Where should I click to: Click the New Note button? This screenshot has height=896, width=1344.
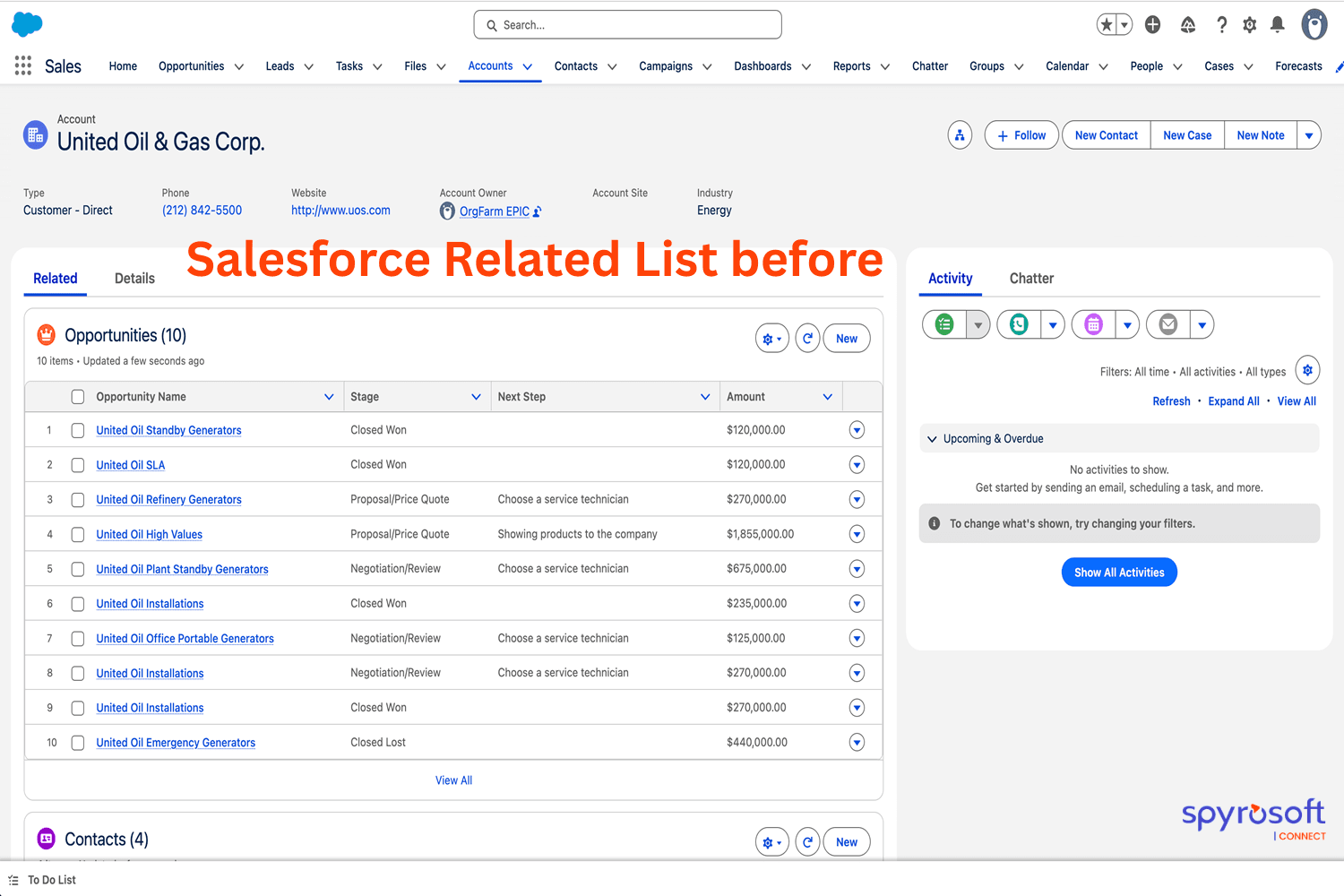pyautogui.click(x=1261, y=135)
